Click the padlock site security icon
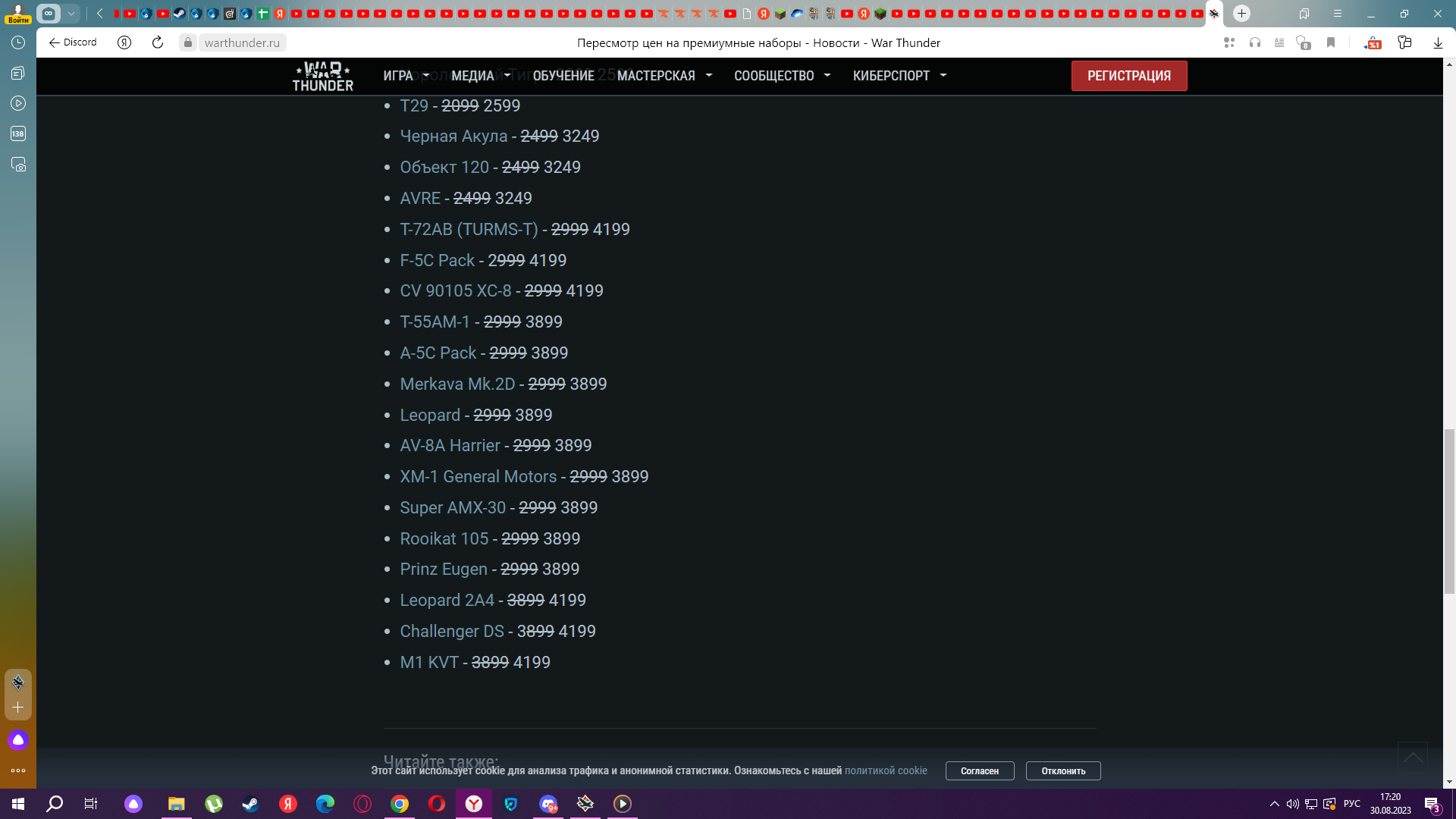Screen dimensions: 1456x819 point(188,42)
